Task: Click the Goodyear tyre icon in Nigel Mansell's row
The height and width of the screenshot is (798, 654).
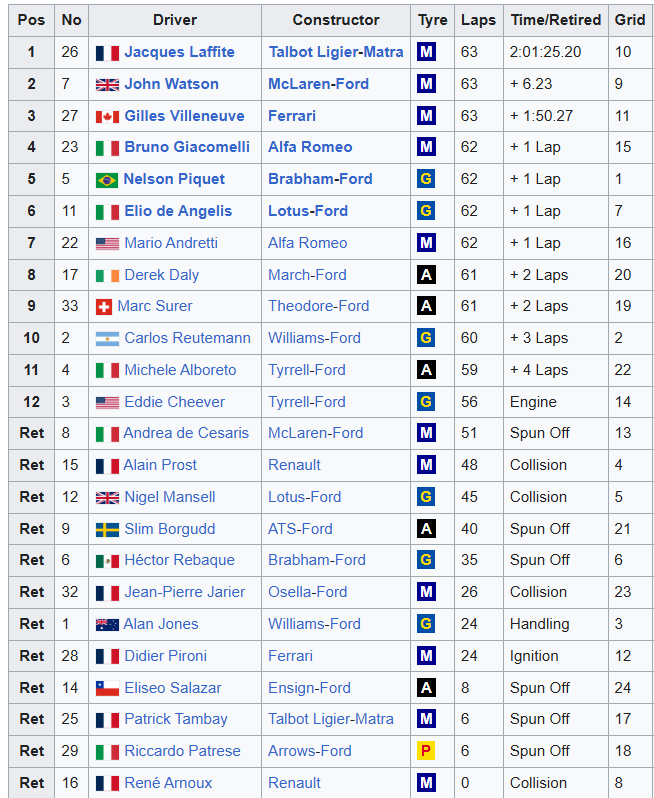Action: pos(426,497)
